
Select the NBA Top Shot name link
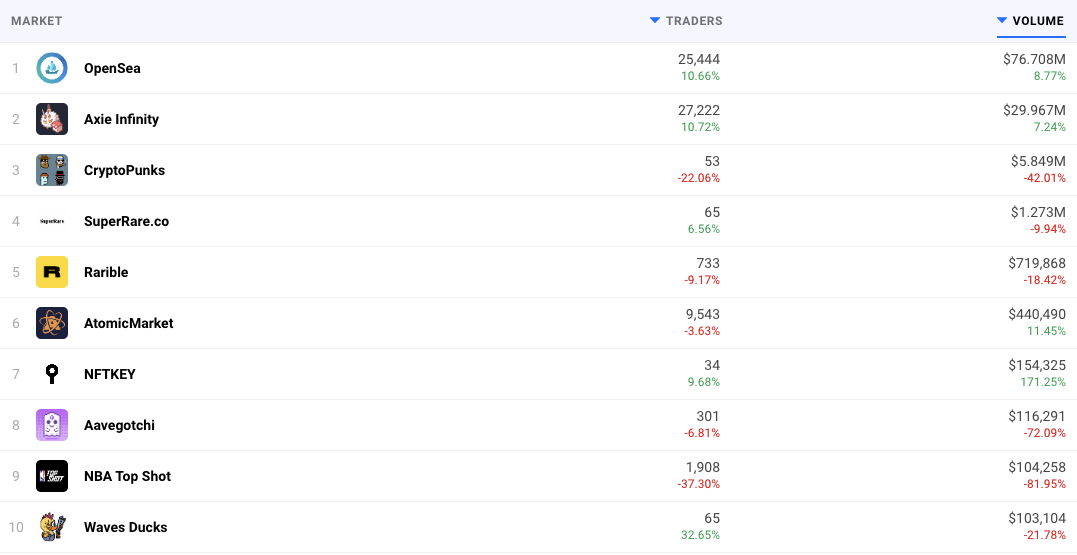[127, 476]
